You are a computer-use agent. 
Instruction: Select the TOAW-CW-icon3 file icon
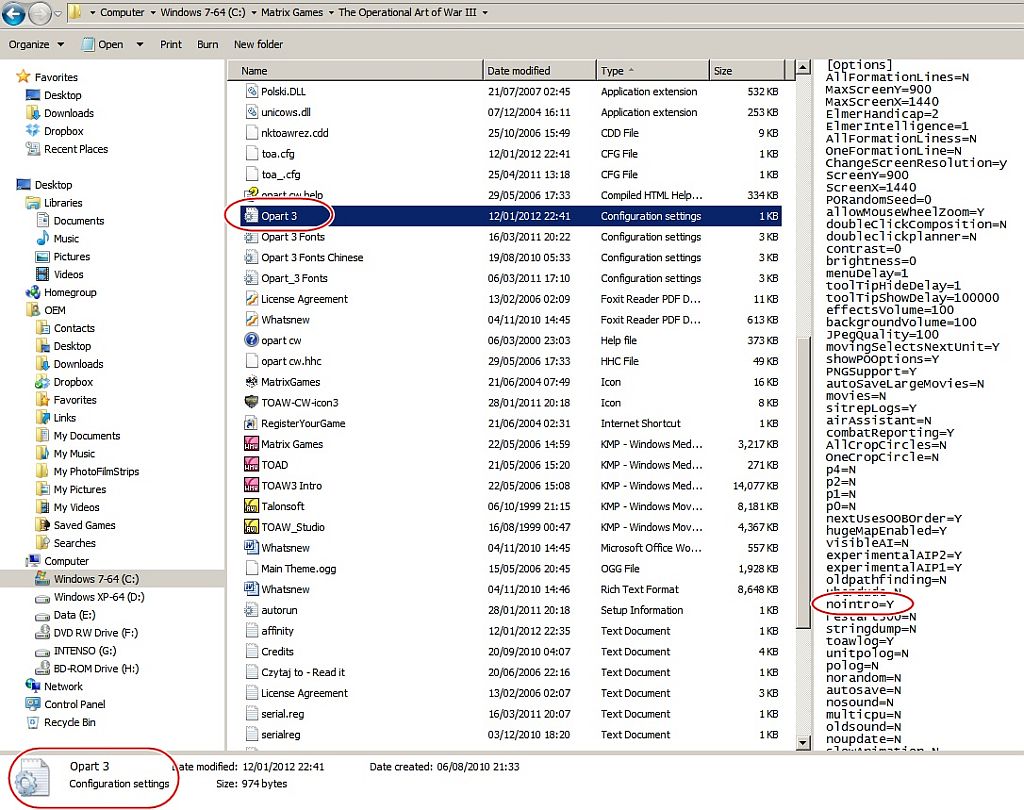click(251, 402)
